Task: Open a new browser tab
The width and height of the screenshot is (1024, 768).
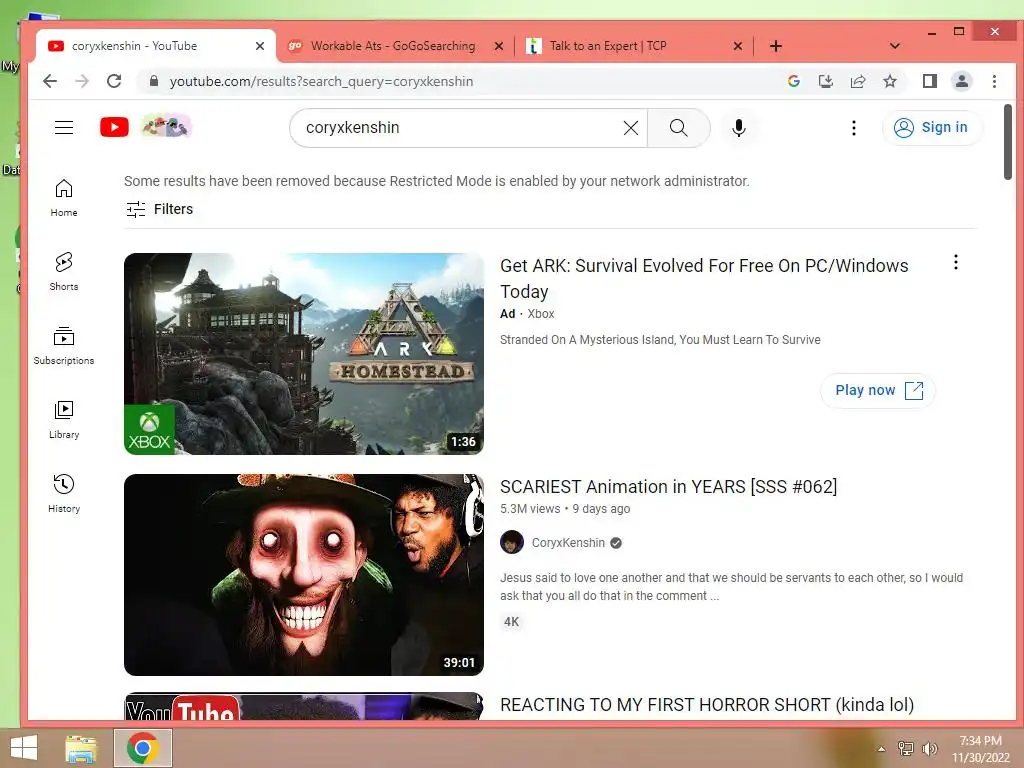Action: [x=775, y=46]
